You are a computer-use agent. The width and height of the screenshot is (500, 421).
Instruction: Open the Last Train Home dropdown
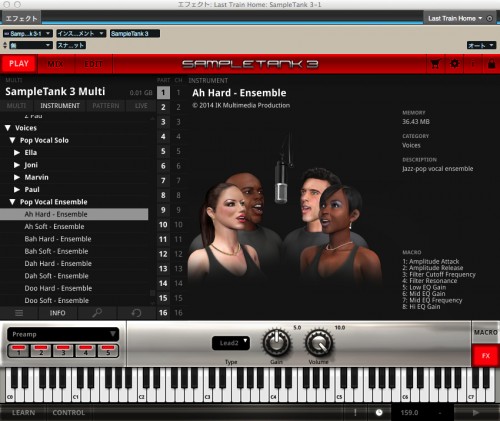[455, 18]
